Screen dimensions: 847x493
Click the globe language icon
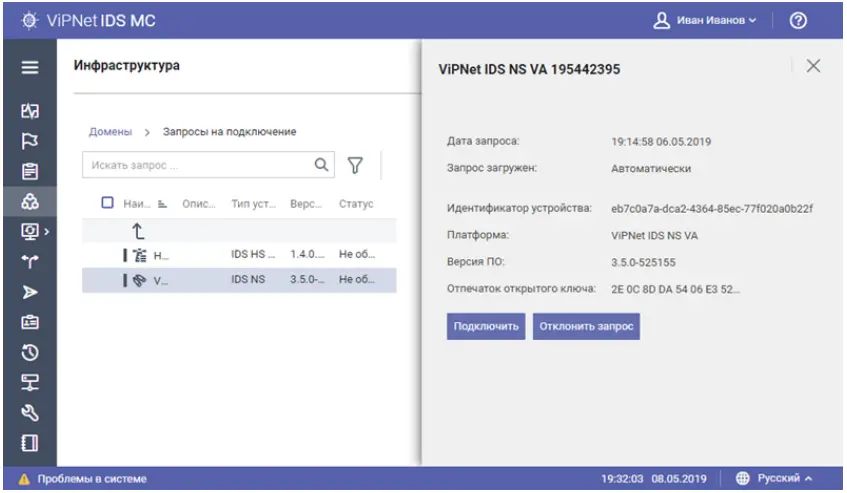743,478
